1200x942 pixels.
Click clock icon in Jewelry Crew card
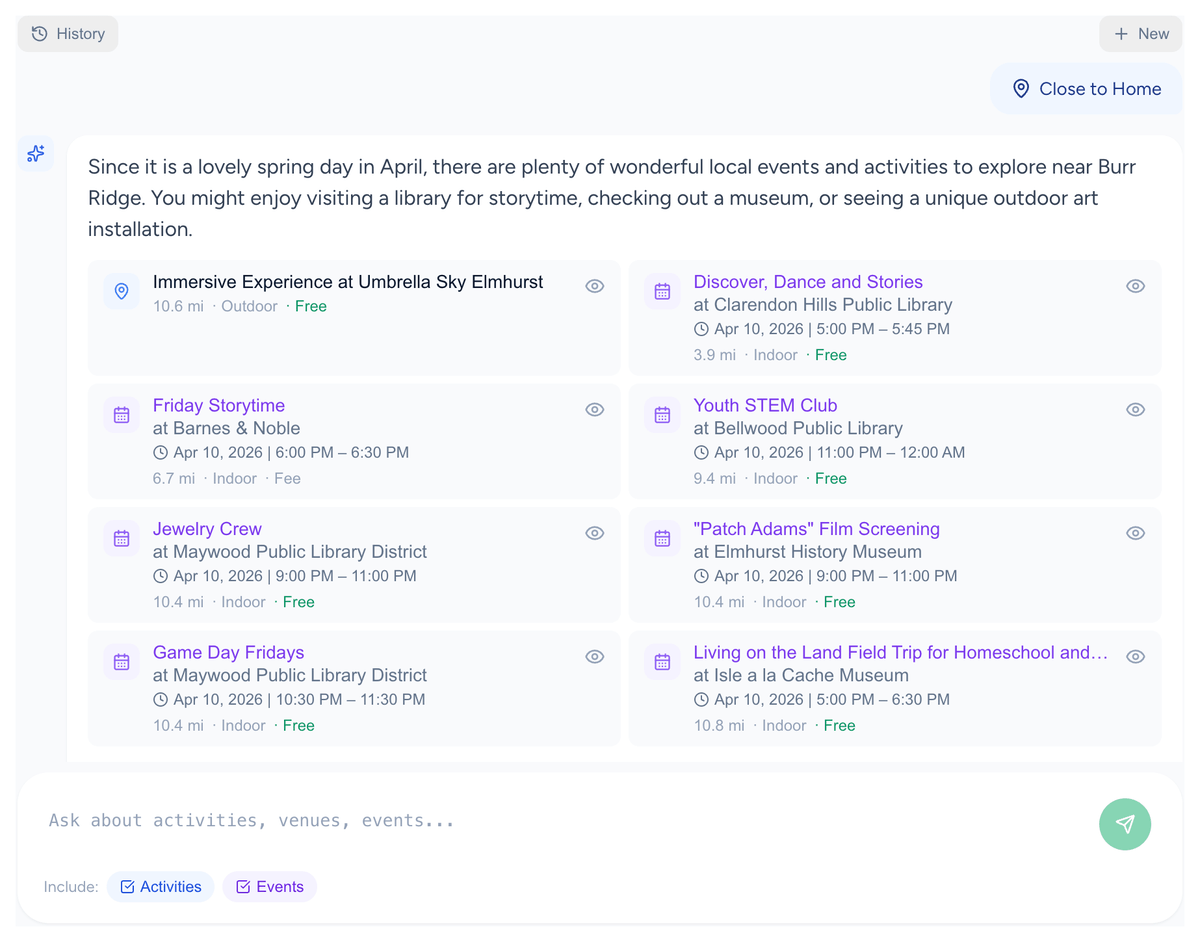coord(160,577)
